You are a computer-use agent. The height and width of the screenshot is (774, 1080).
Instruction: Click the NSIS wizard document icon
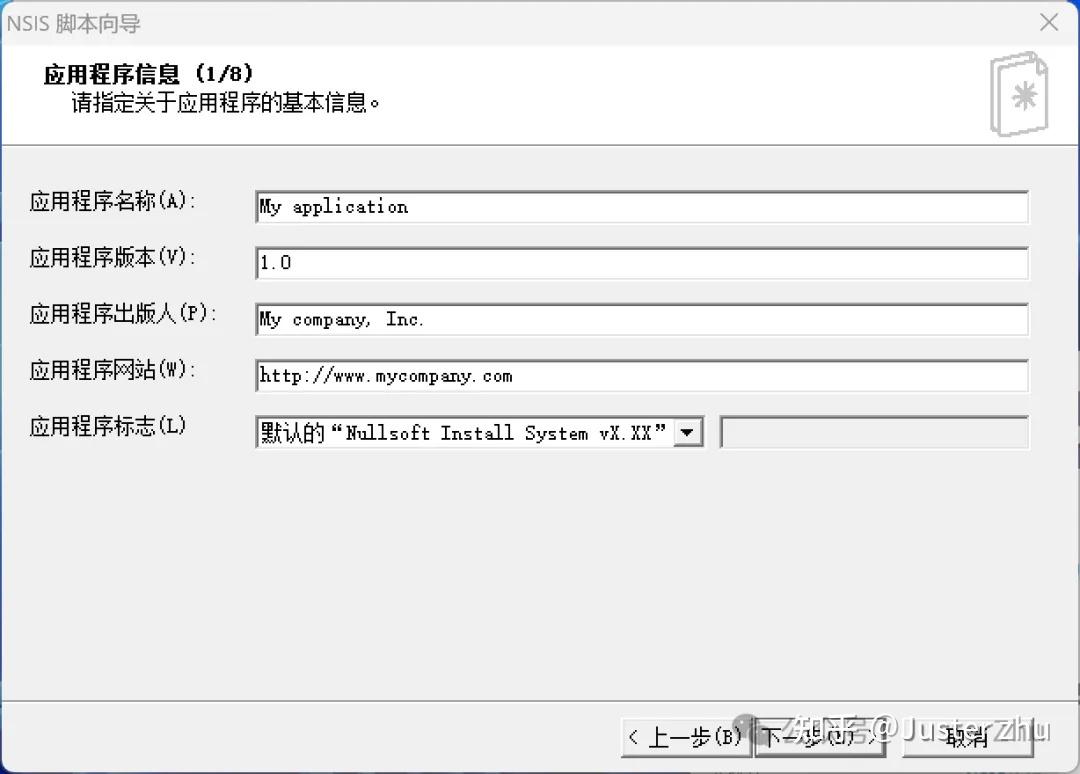(1017, 93)
